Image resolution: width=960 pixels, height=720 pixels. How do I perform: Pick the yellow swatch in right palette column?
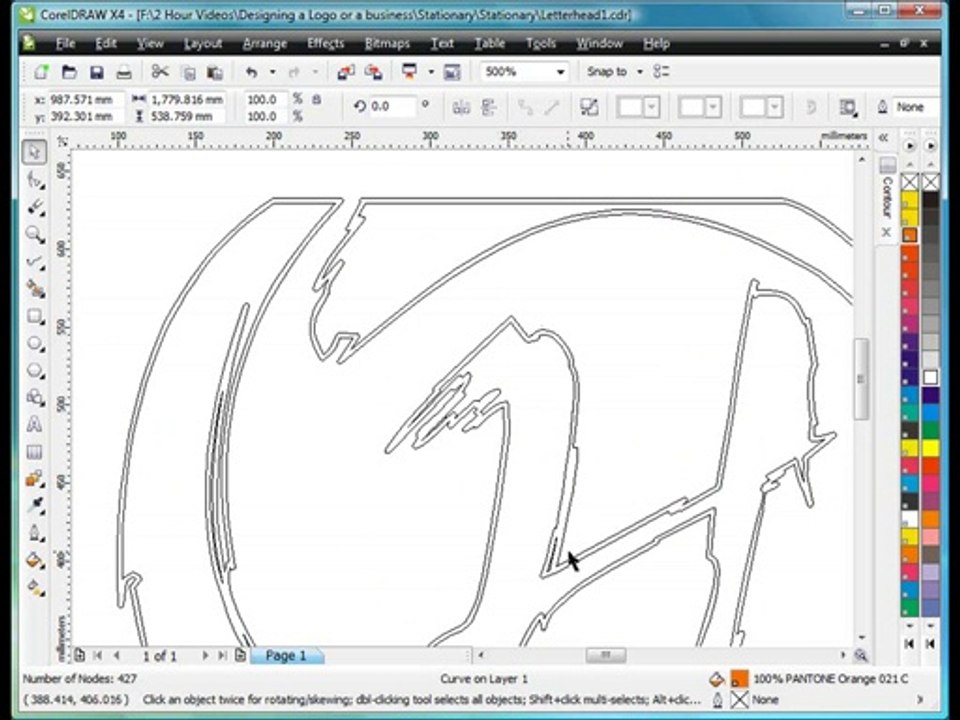click(931, 449)
